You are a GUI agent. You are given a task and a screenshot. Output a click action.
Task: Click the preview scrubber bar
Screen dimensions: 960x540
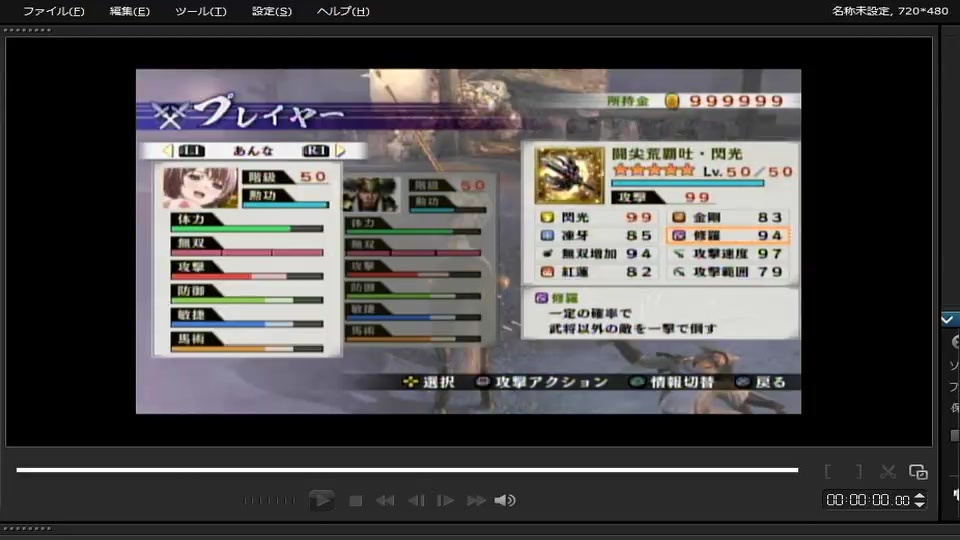click(407, 470)
